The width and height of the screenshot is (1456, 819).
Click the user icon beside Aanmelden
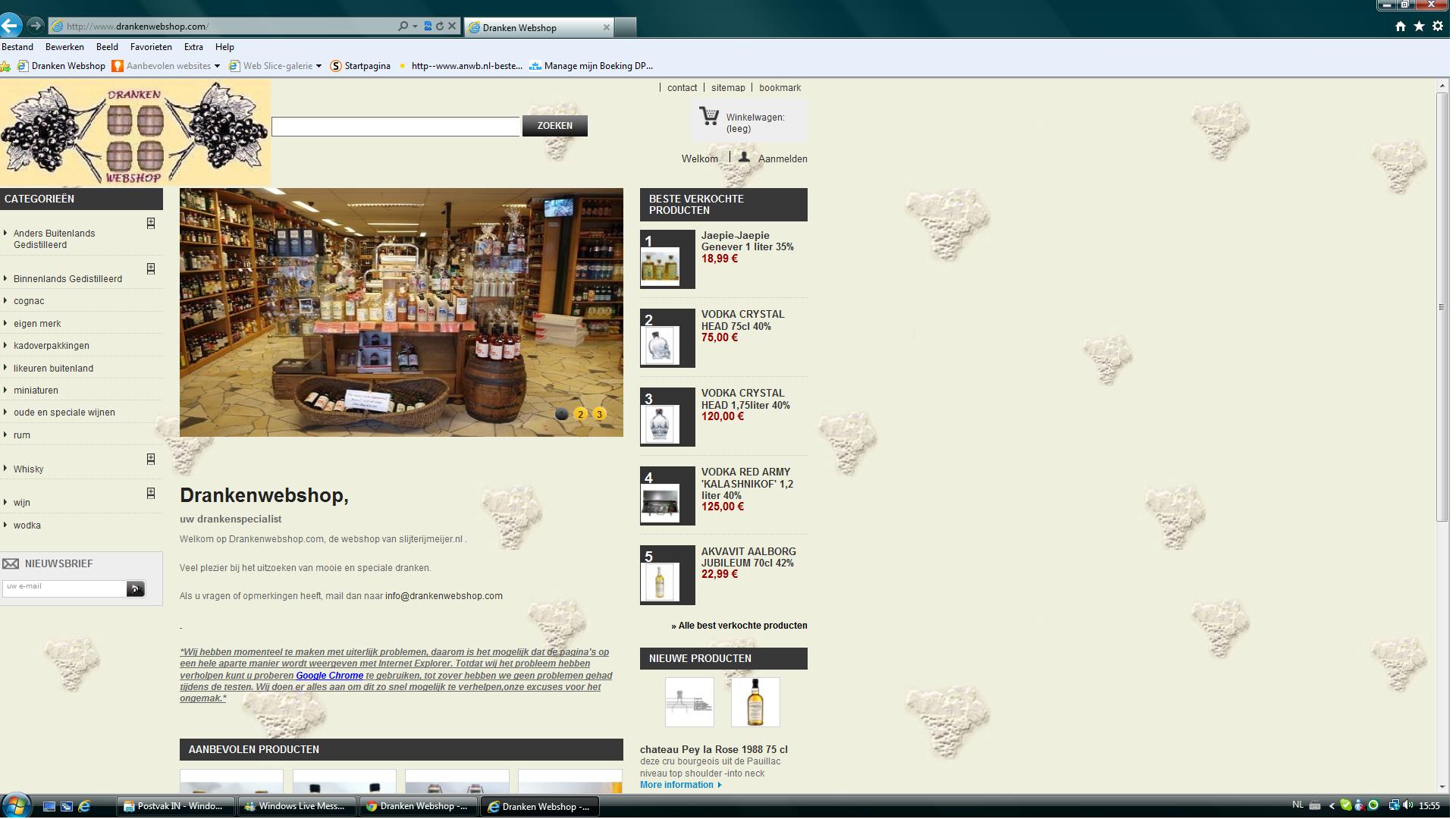click(x=744, y=157)
